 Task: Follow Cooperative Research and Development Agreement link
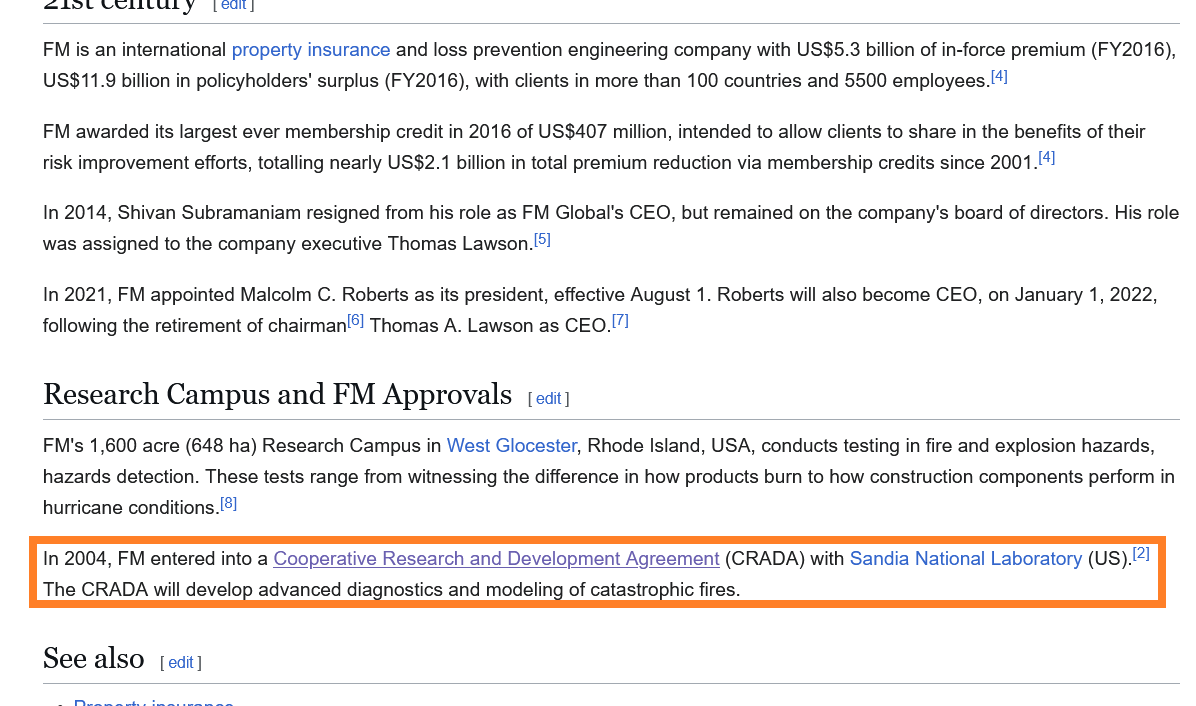tap(497, 559)
